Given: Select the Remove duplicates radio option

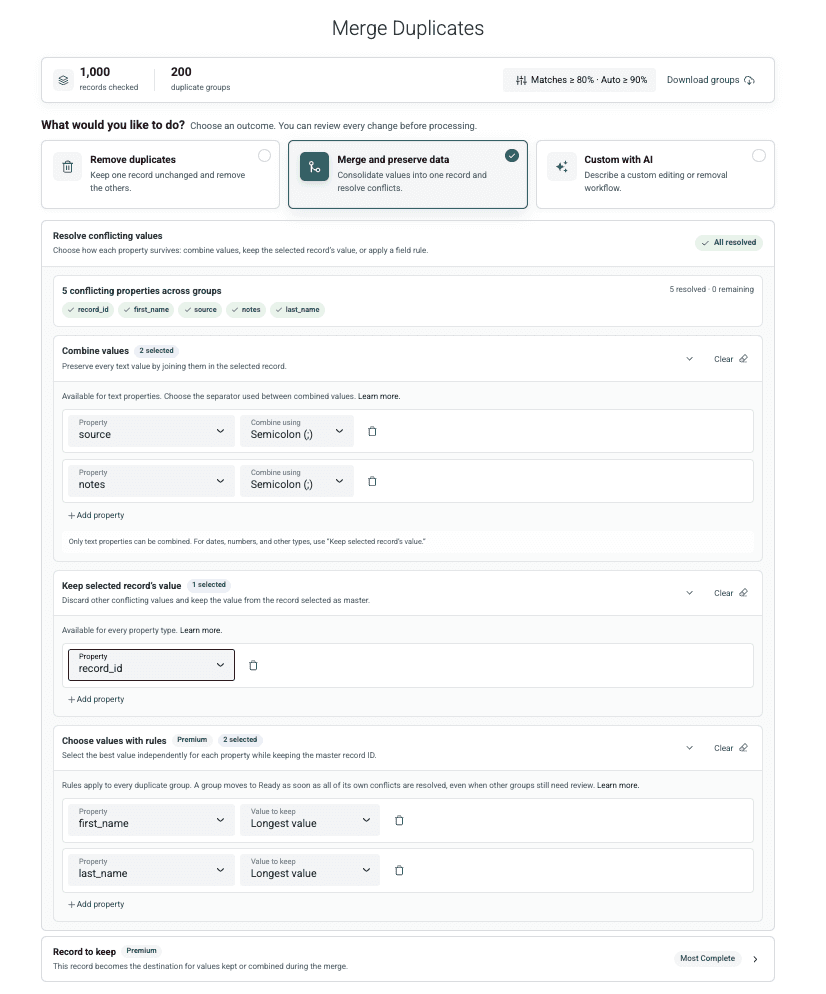Looking at the screenshot, I should click(x=264, y=155).
